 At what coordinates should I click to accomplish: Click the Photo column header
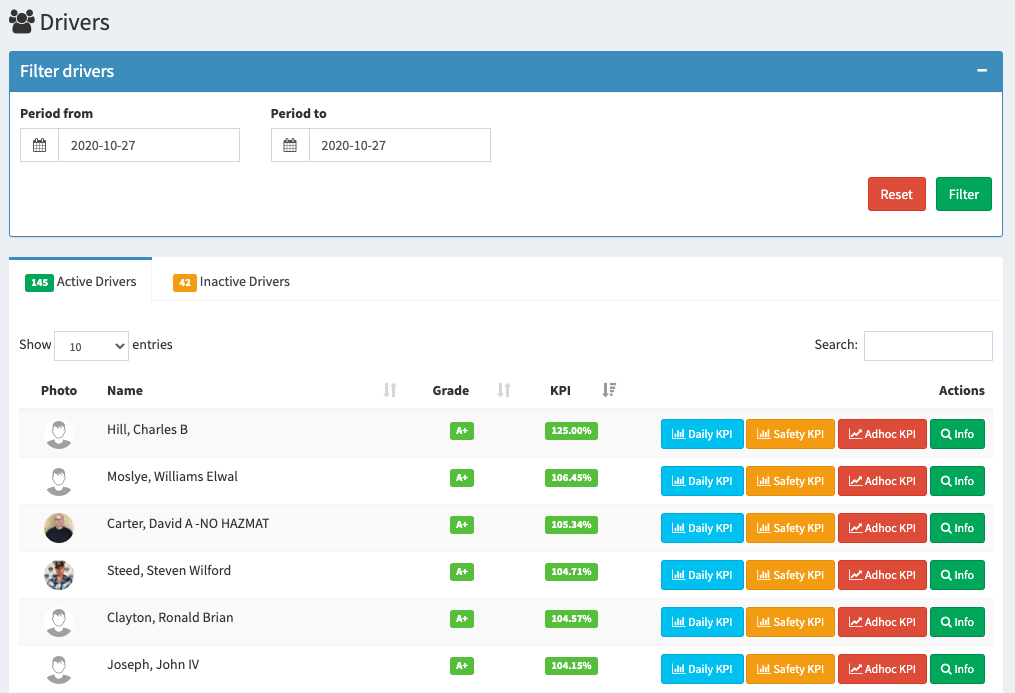pyautogui.click(x=59, y=390)
